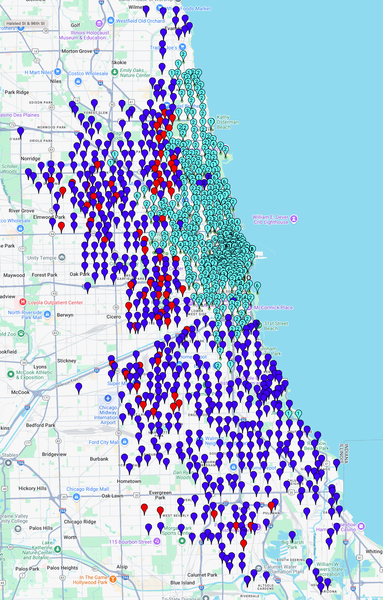The image size is (383, 600).
Task: Click the McCormick Place label
Action: 274,307
